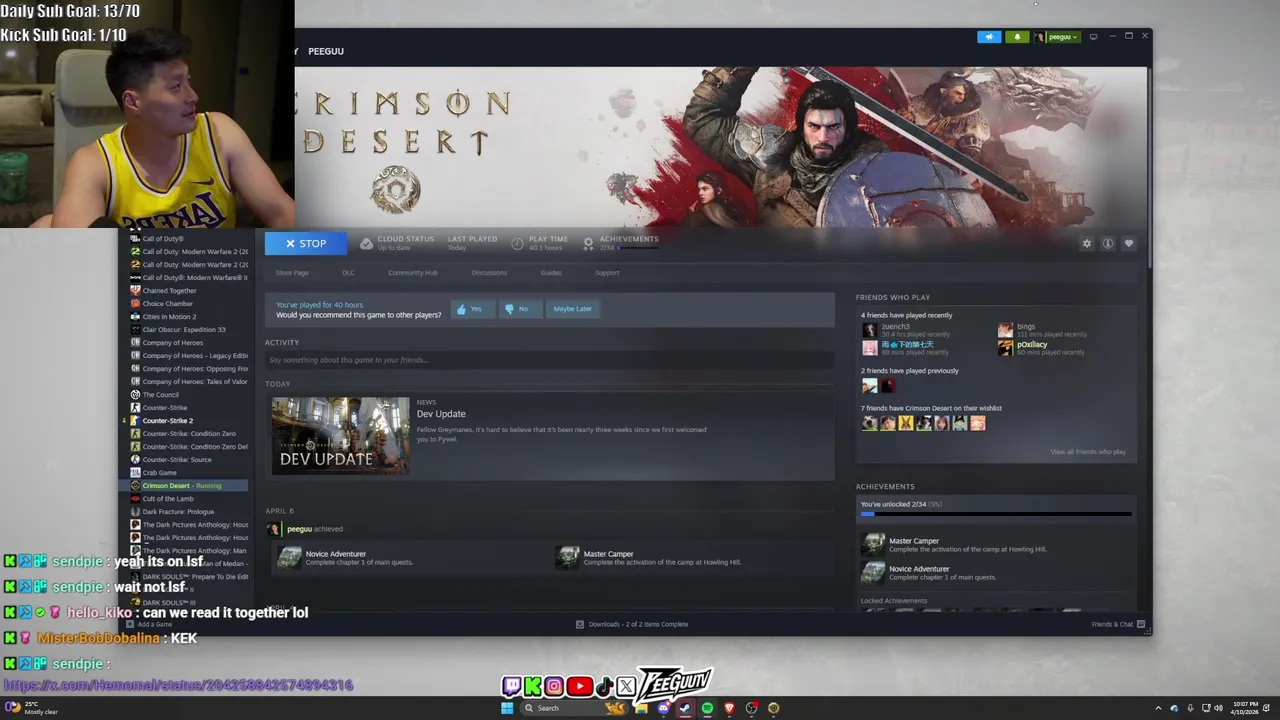The height and width of the screenshot is (720, 1280).
Task: Go to the Store Page tab
Action: point(292,273)
